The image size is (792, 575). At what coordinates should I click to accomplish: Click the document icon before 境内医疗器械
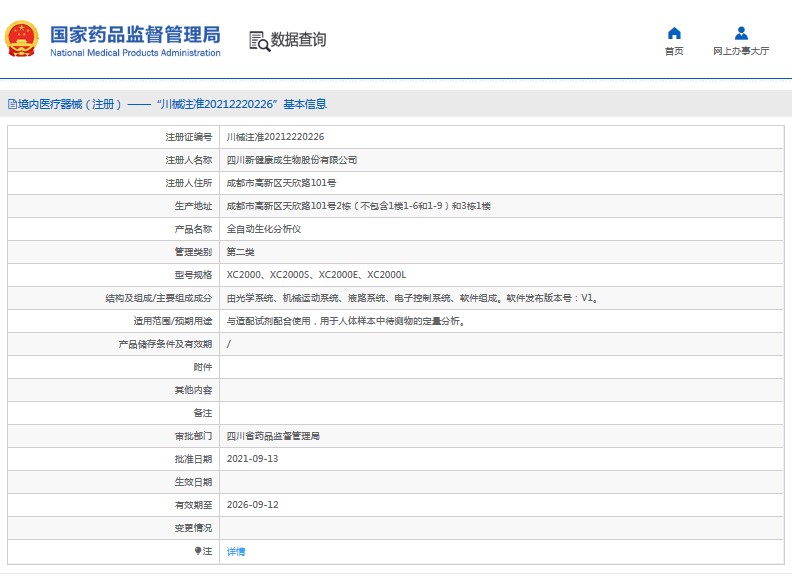tap(11, 104)
